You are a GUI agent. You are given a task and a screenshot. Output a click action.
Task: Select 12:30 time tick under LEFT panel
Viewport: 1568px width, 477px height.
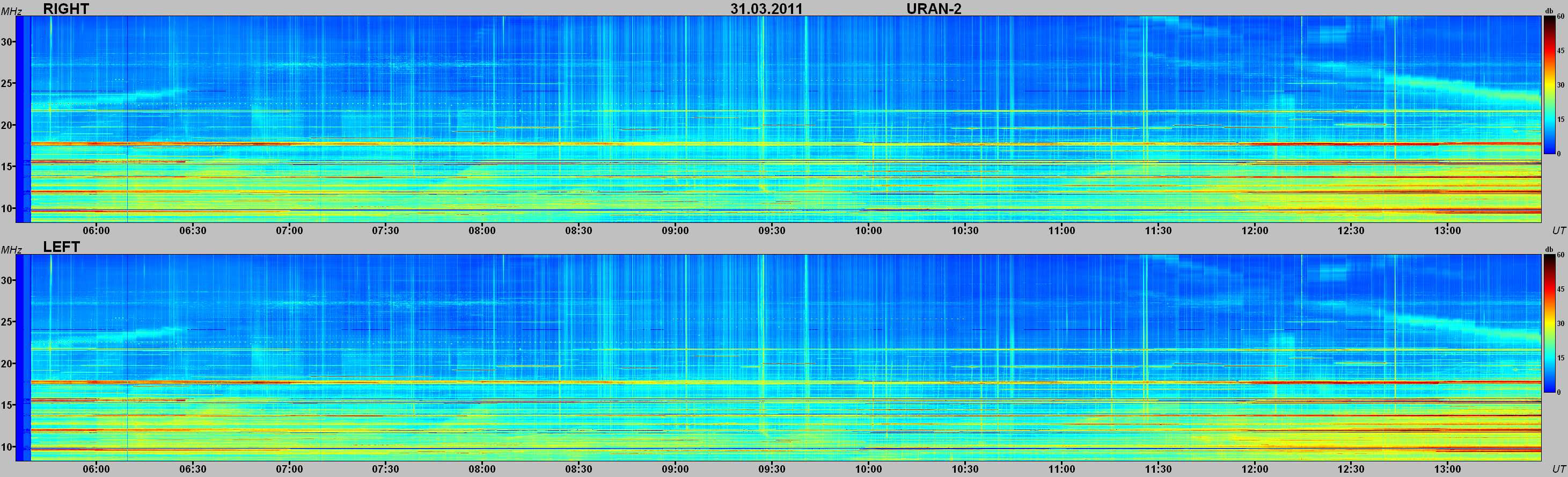[1351, 468]
